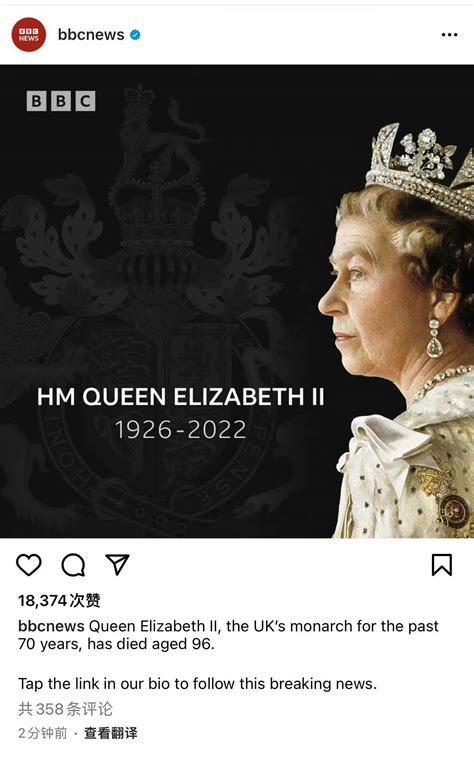Click the 2分钟前 timestamp
474x762 pixels.
pos(43,733)
